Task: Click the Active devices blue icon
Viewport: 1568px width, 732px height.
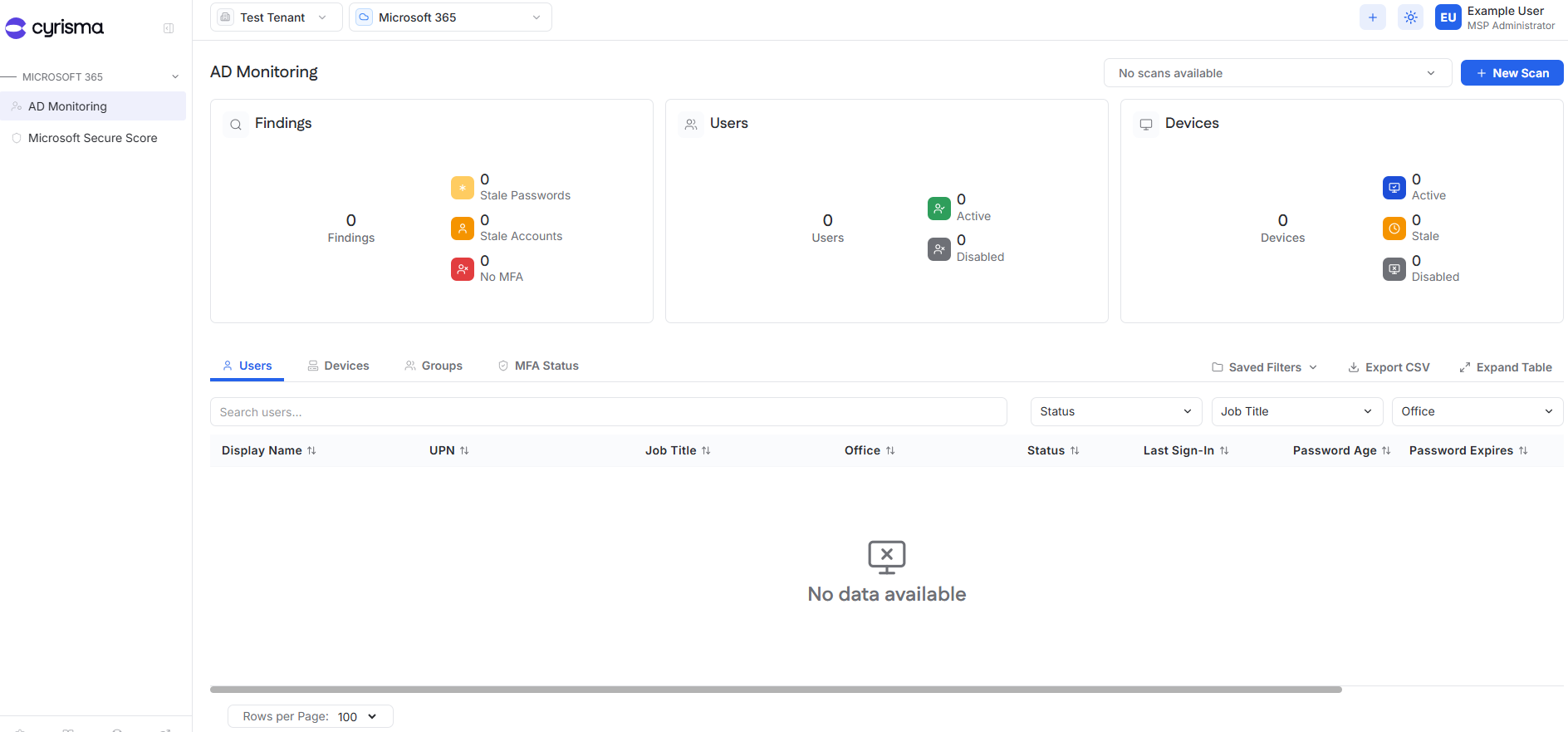Action: (x=1394, y=188)
